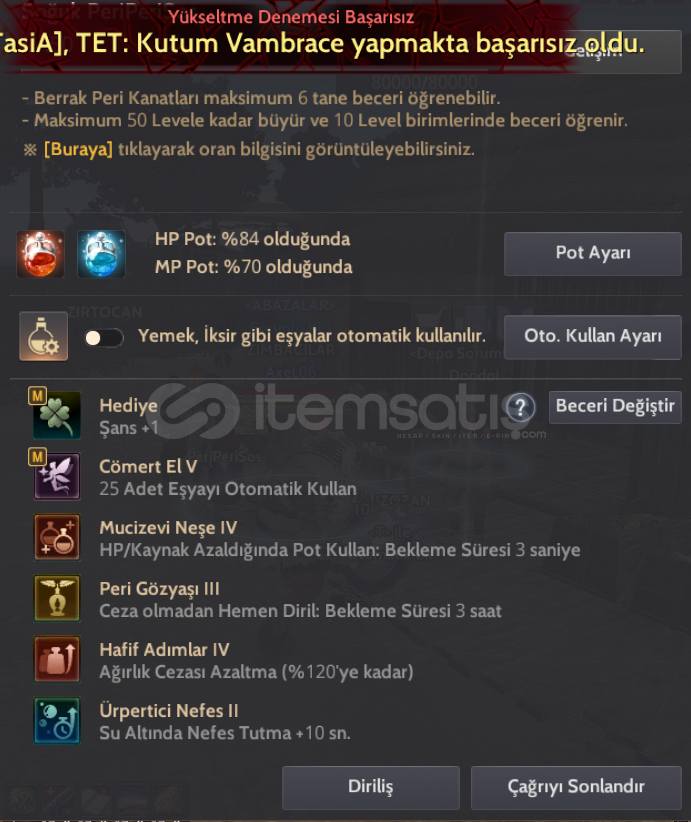Click the red HP potion icon
Image resolution: width=691 pixels, height=822 pixels.
(x=40, y=254)
